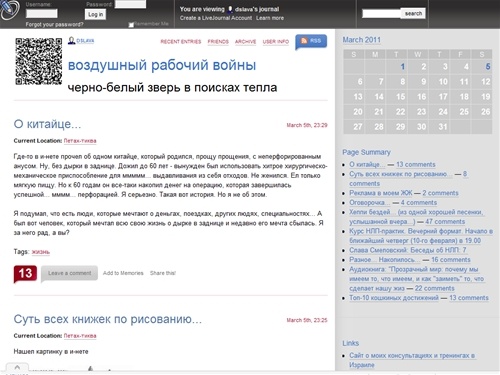Click the red 13 comments counter
This screenshot has width=500, height=375.
25,274
